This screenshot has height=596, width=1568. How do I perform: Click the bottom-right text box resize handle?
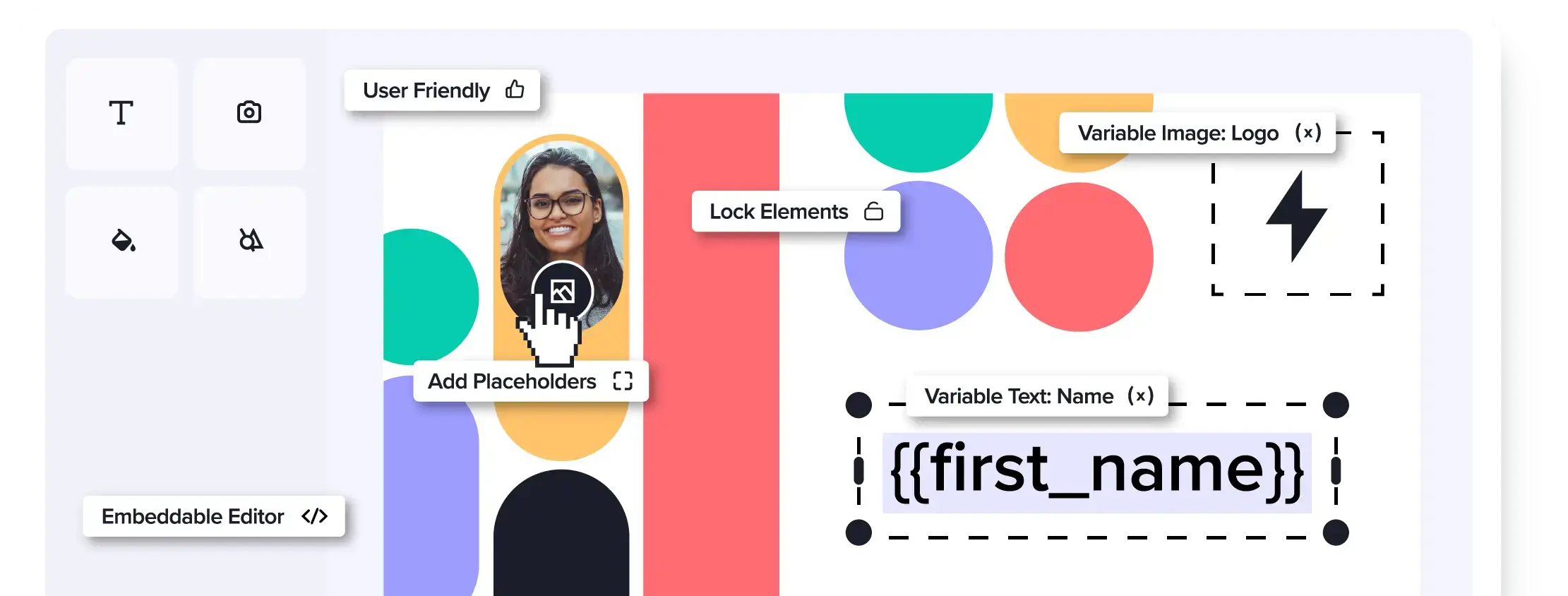pyautogui.click(x=1335, y=532)
